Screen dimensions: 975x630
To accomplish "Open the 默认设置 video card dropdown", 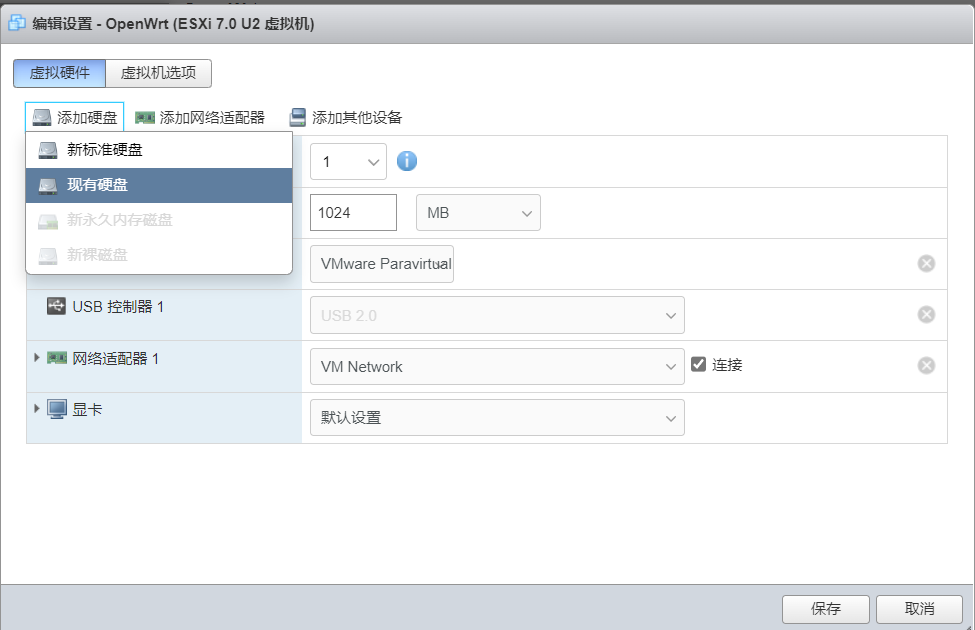I will tap(497, 417).
